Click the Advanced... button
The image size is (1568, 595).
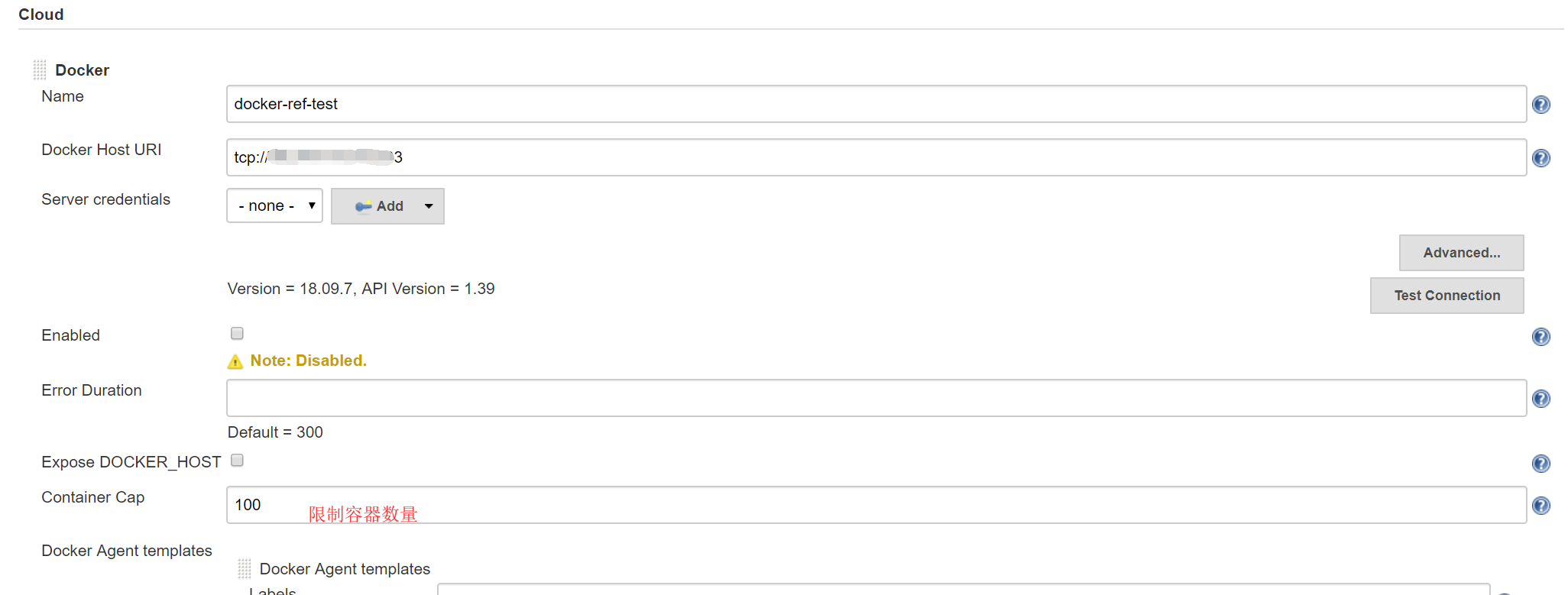point(1460,253)
